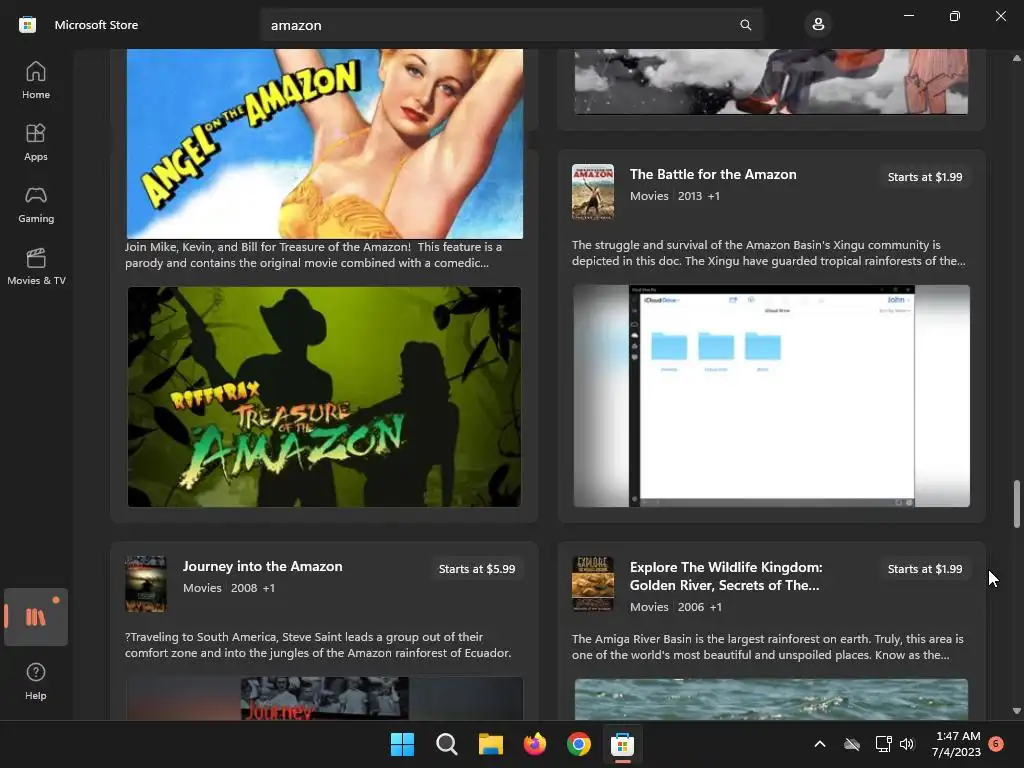Open the water scene preview image

point(771,699)
